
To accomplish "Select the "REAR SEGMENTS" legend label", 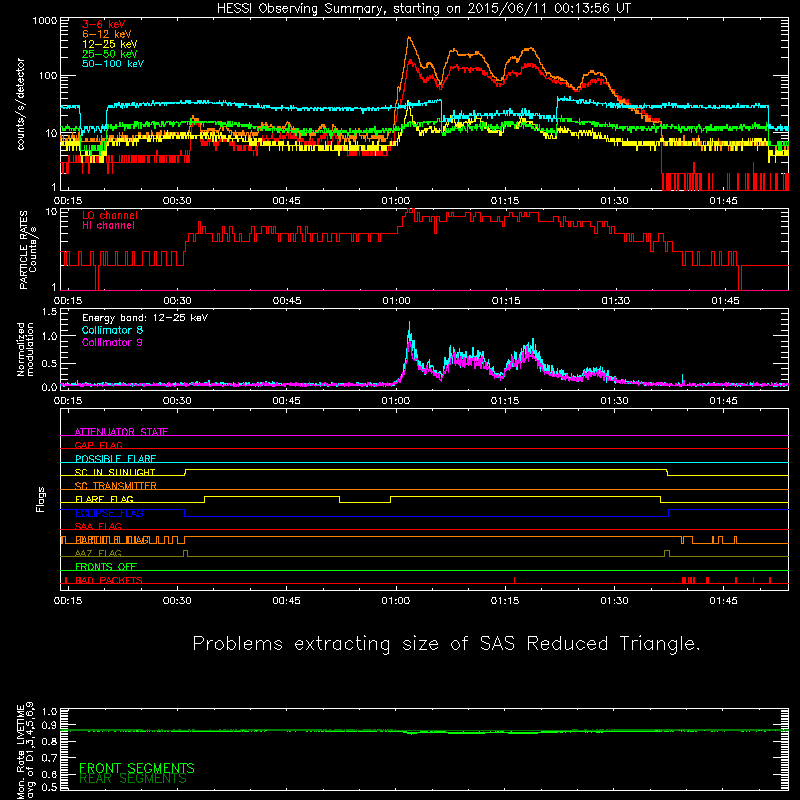I will pos(133,779).
